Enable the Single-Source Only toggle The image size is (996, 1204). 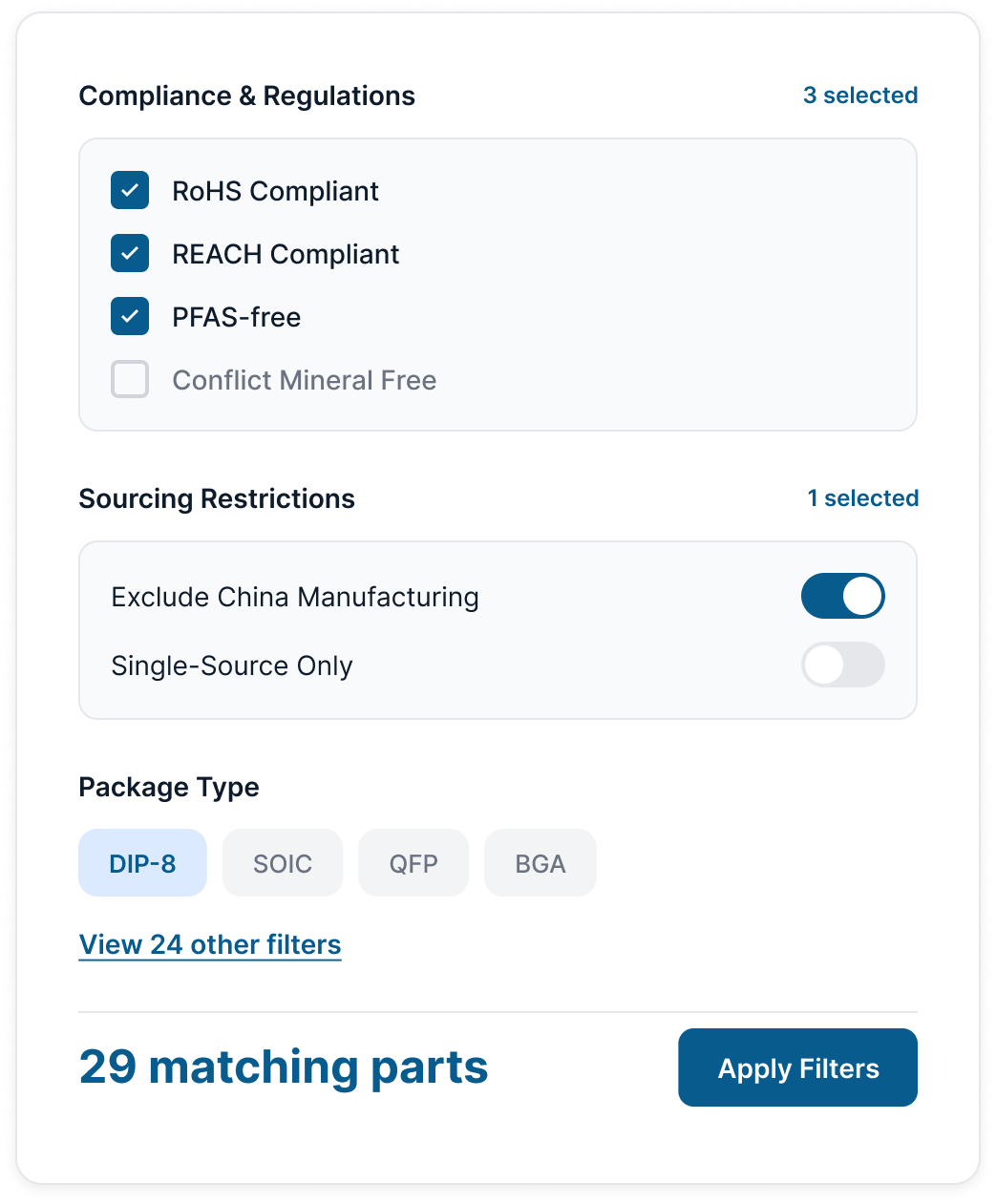click(842, 665)
